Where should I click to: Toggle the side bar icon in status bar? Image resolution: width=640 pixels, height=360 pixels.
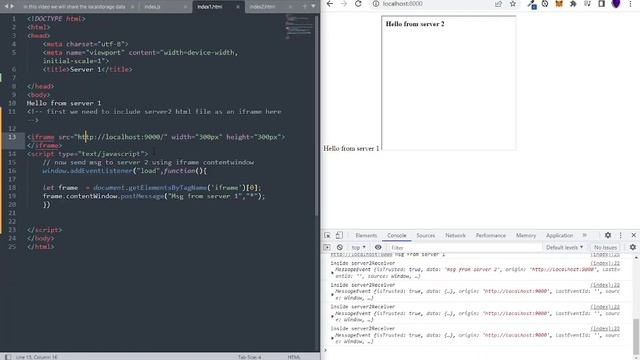click(8, 357)
